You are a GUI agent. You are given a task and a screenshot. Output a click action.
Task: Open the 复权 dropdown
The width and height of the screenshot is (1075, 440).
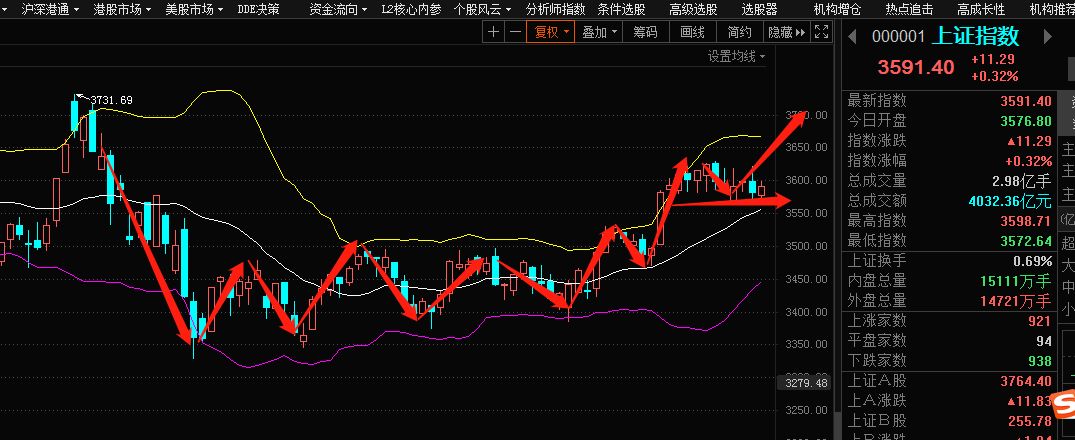551,32
